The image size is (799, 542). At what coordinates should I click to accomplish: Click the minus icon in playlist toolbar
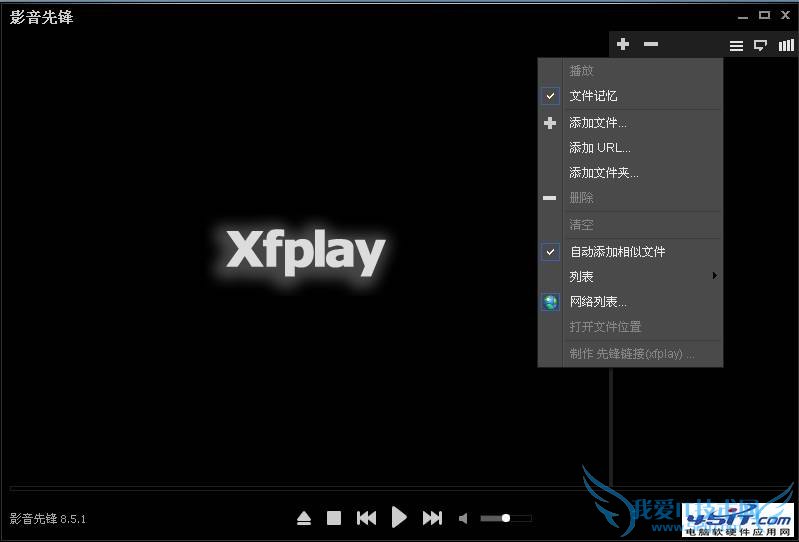[651, 44]
